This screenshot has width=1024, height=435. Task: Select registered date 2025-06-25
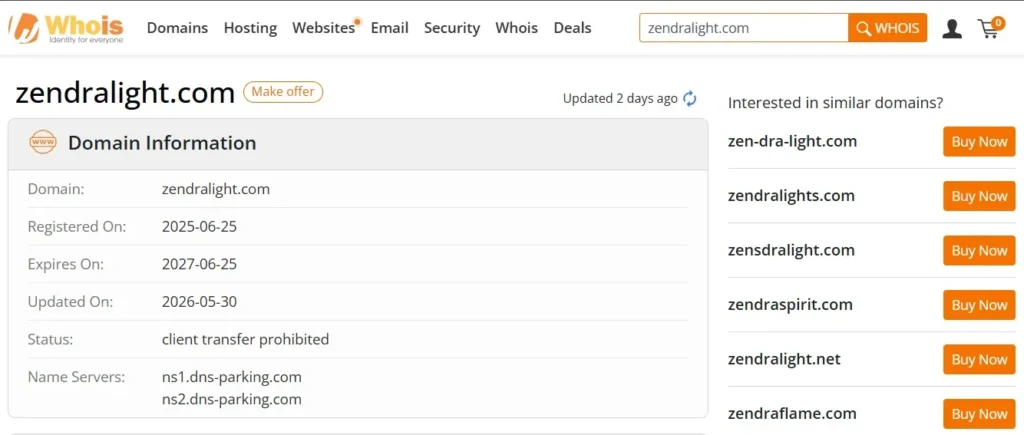click(199, 227)
